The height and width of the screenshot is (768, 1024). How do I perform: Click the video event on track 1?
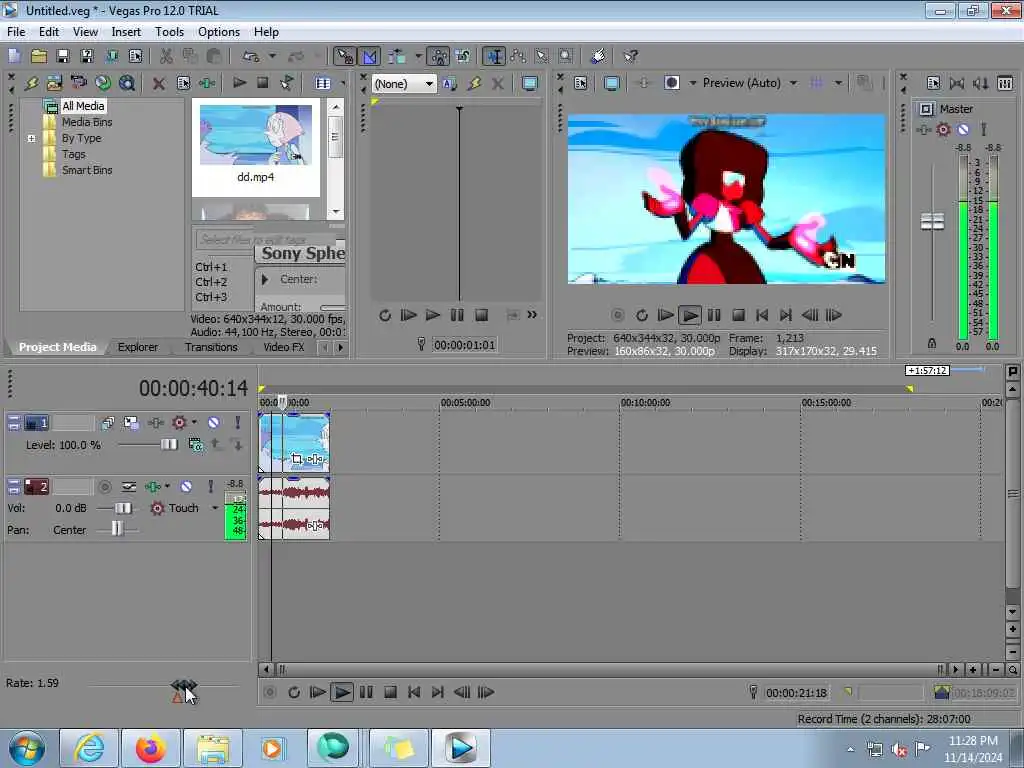click(x=294, y=443)
